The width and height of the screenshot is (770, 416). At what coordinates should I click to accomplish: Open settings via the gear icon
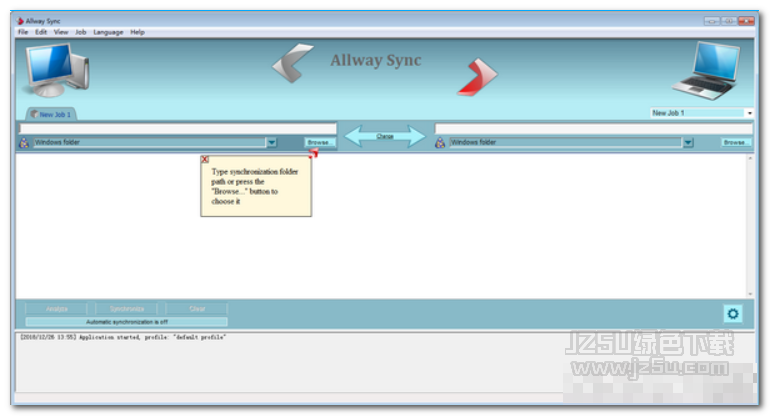click(733, 314)
